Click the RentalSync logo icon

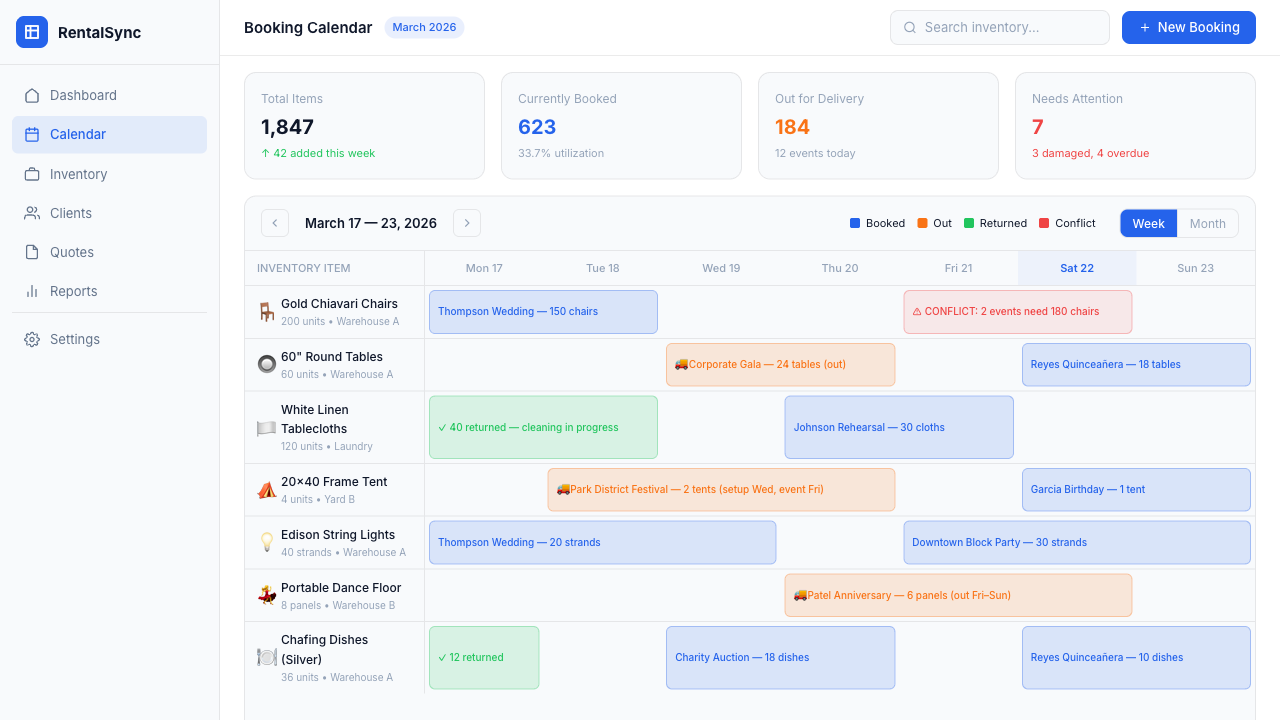click(32, 32)
